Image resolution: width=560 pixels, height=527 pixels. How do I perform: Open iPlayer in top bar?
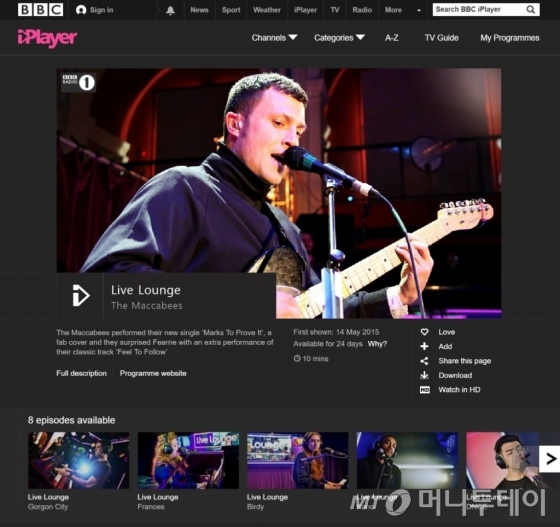point(305,10)
